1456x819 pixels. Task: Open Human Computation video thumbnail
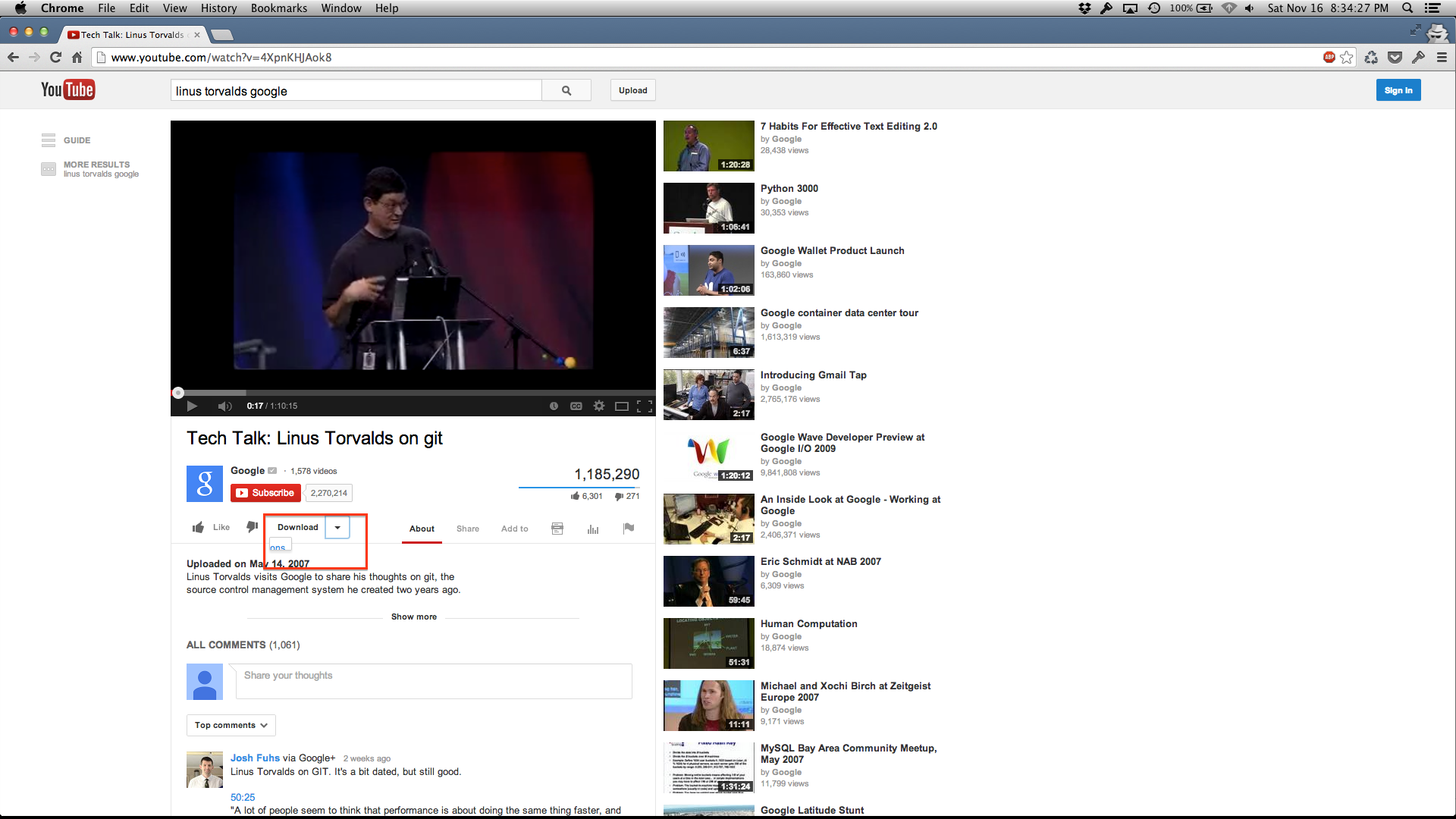[x=708, y=643]
